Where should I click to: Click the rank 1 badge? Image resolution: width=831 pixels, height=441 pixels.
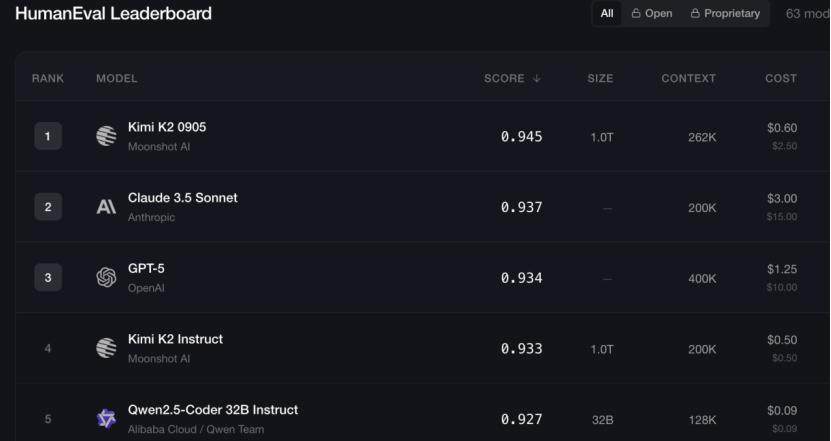click(48, 136)
